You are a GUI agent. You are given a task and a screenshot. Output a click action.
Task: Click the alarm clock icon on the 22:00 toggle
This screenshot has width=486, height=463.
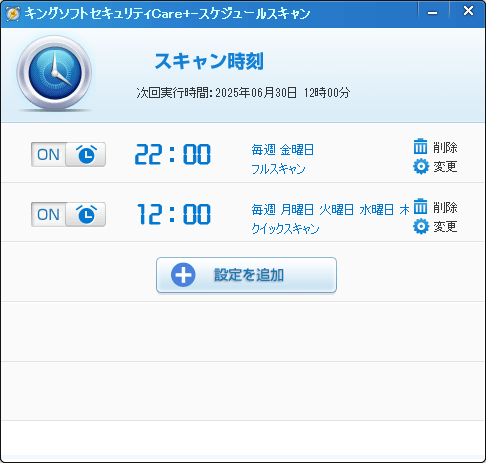click(x=86, y=154)
